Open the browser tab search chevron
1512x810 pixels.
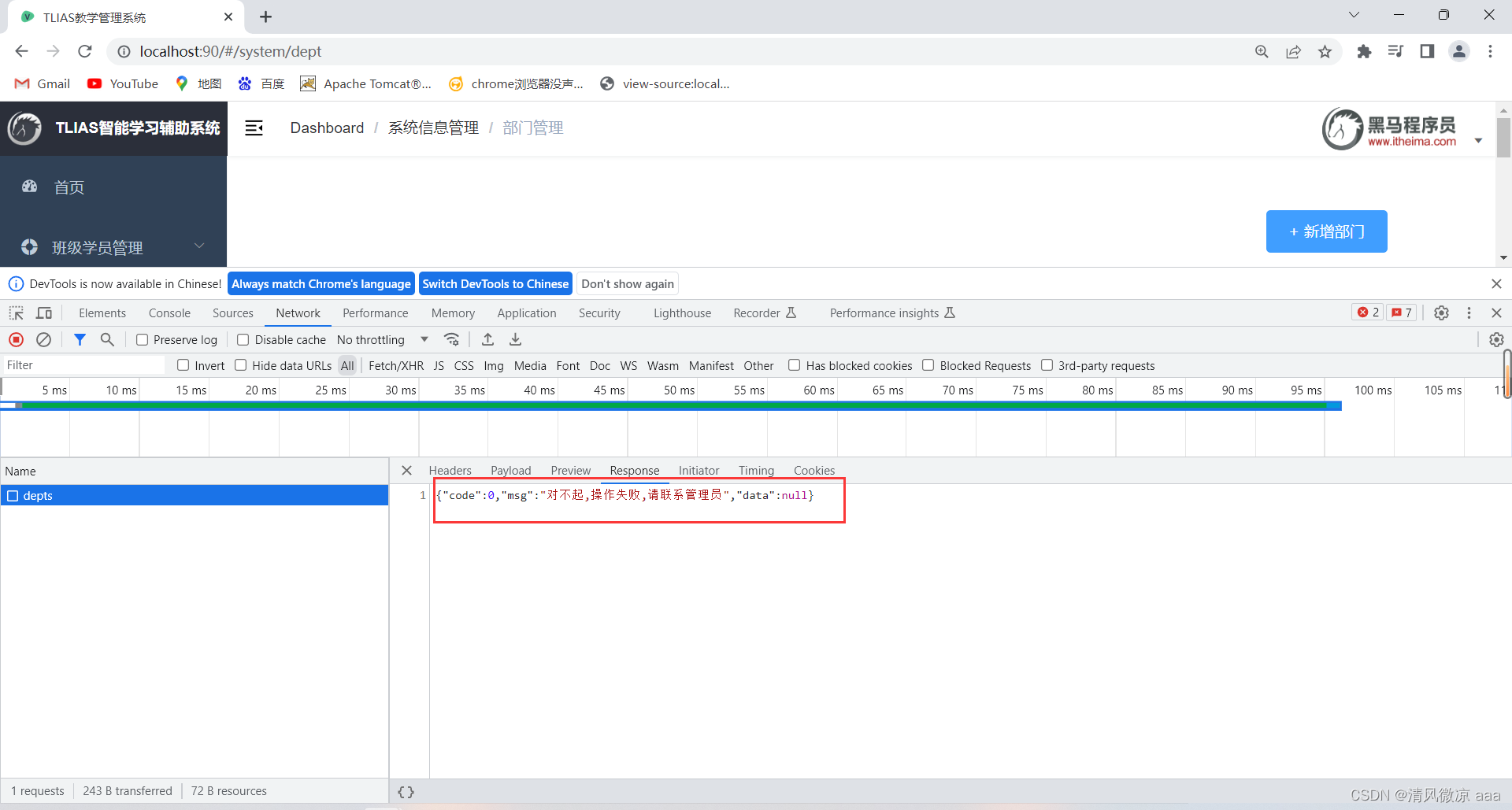pyautogui.click(x=1354, y=15)
